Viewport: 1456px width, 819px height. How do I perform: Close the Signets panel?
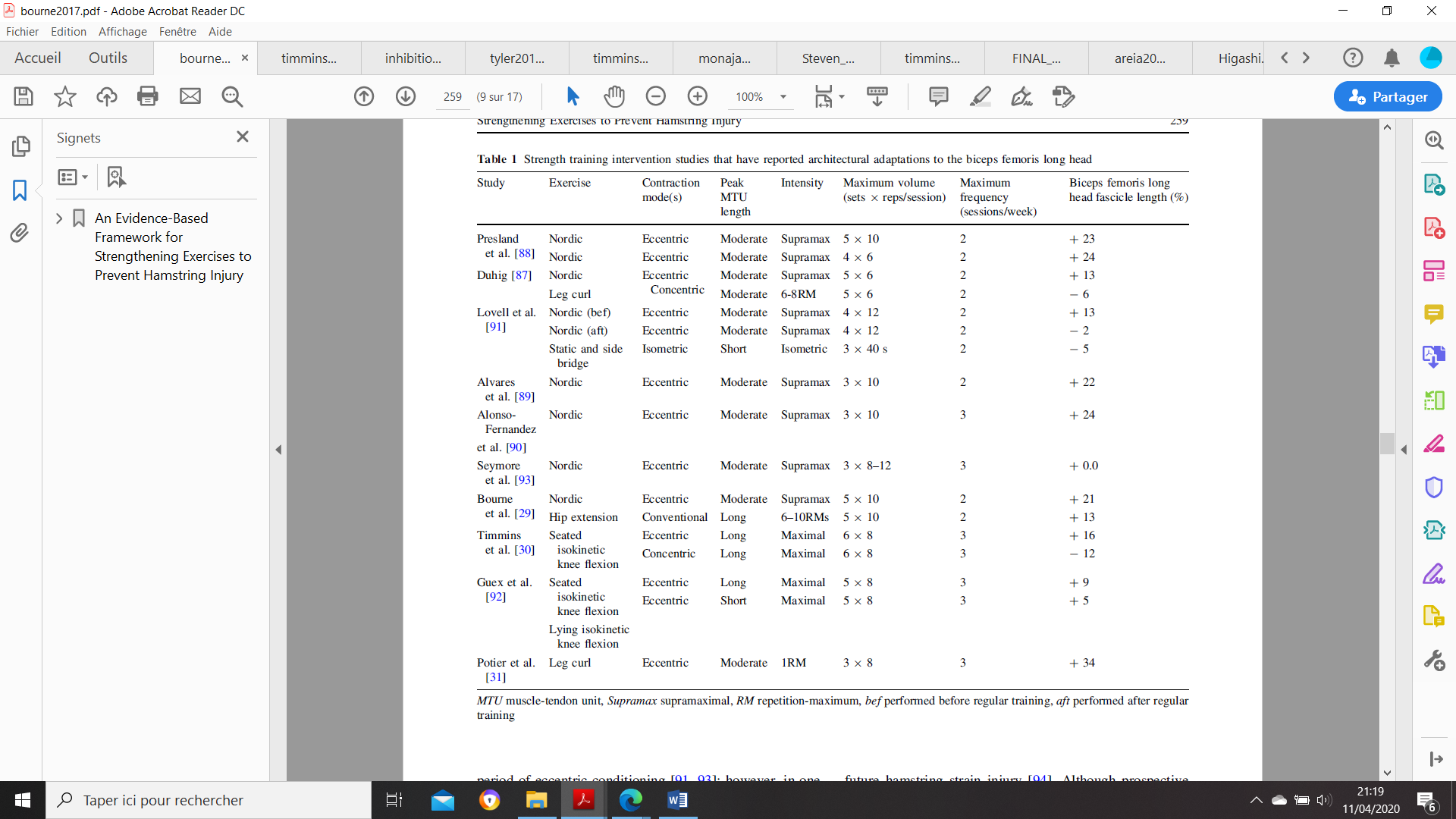tap(243, 136)
